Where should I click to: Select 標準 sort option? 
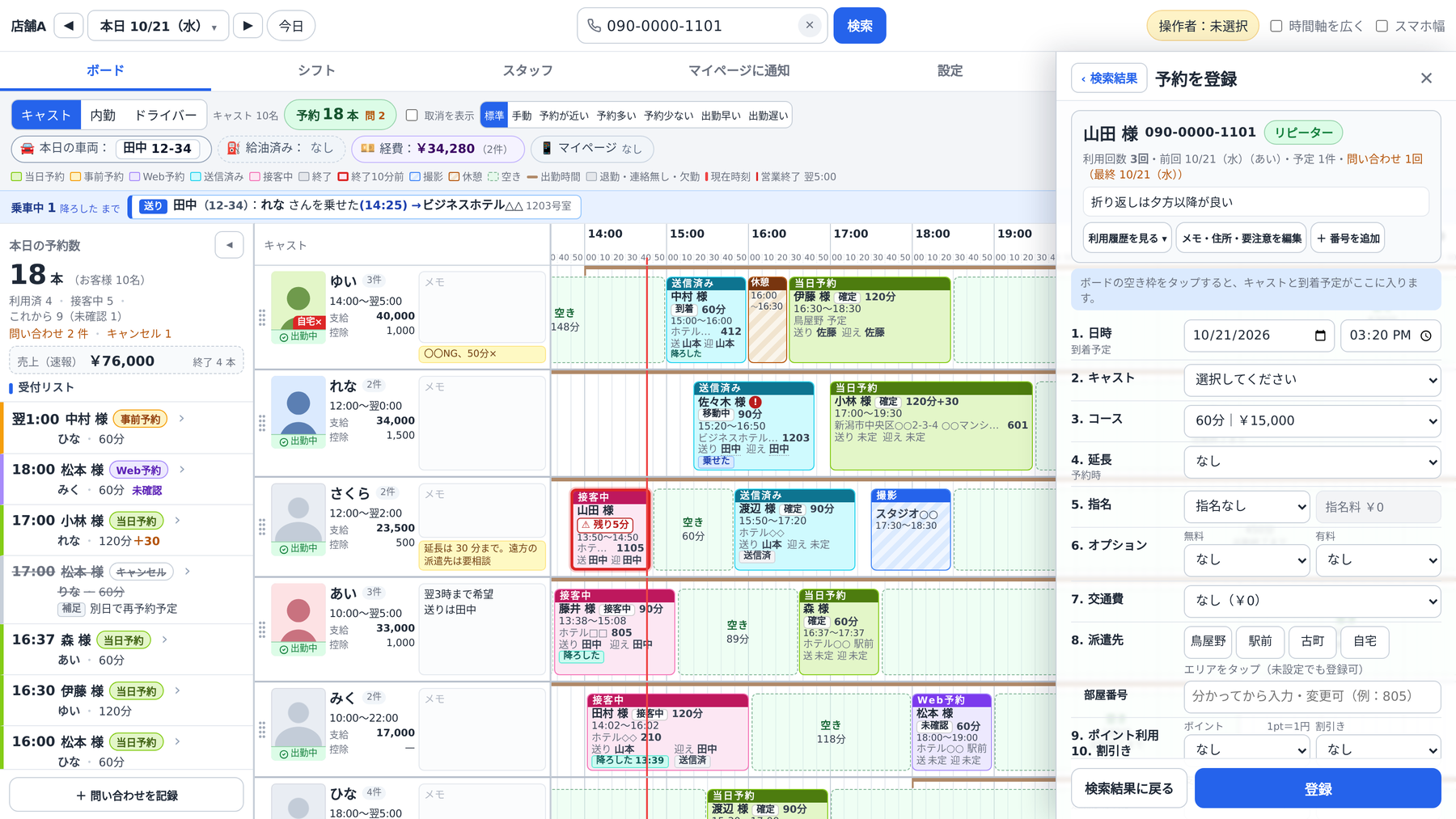(x=494, y=116)
